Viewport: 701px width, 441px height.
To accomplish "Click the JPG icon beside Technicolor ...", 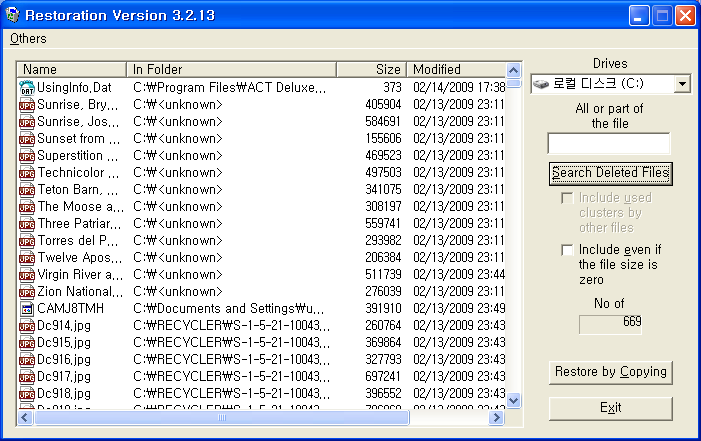I will [x=27, y=173].
